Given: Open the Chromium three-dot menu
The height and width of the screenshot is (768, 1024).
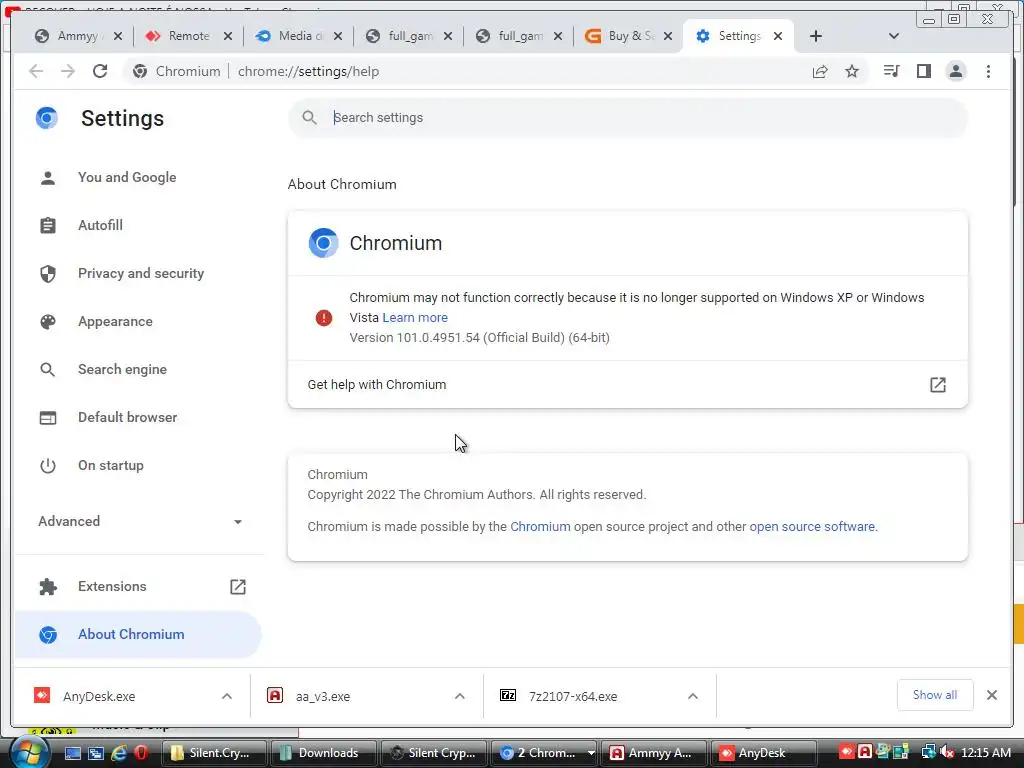Looking at the screenshot, I should tap(989, 71).
